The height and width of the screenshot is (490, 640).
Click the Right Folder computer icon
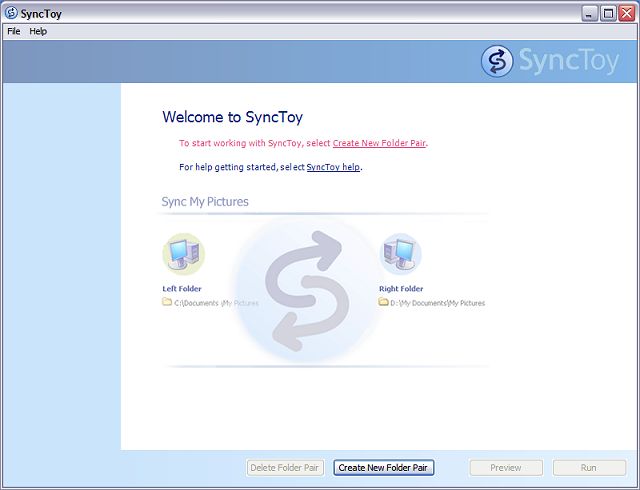pos(400,254)
